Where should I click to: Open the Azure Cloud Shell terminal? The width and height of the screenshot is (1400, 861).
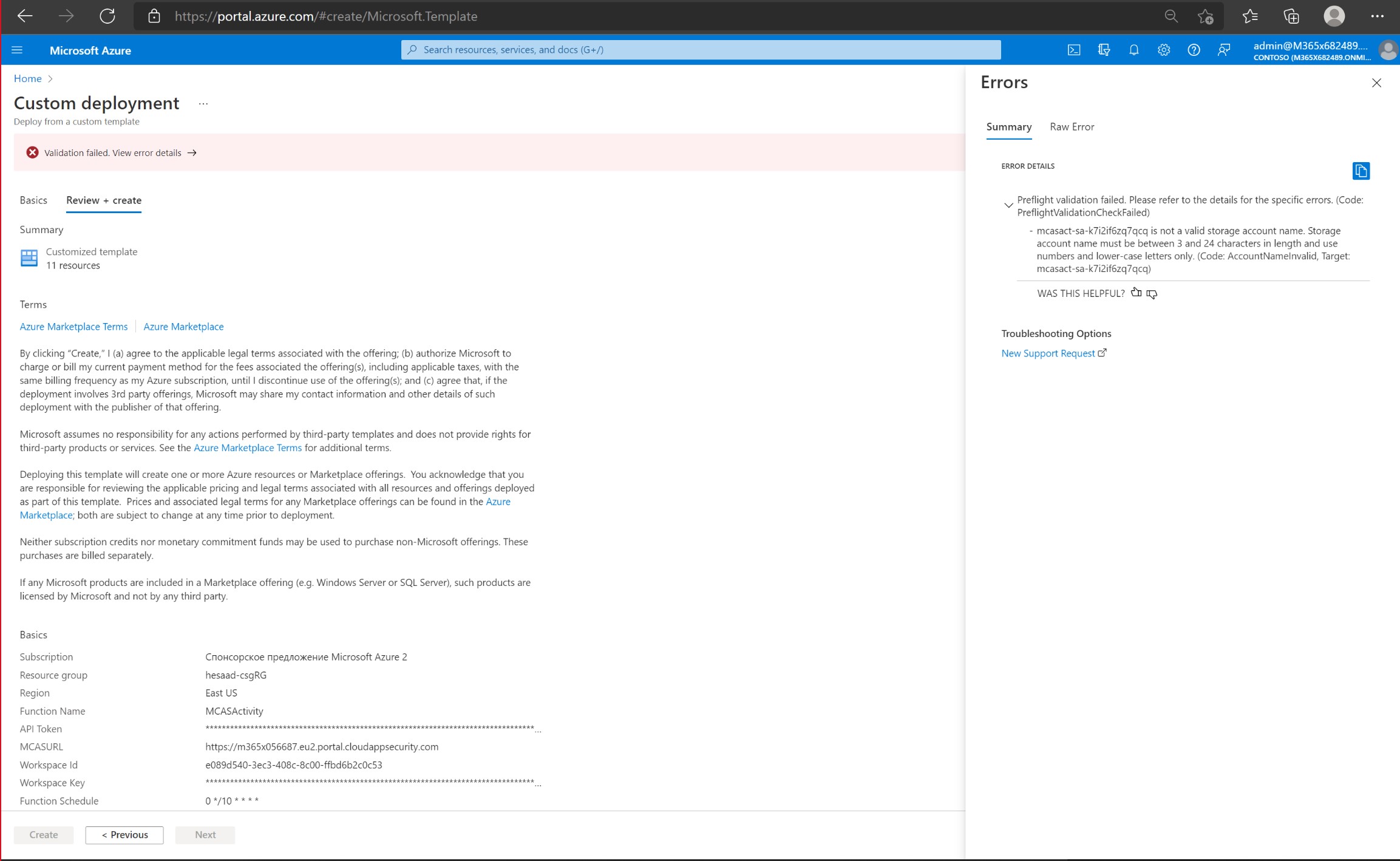point(1073,50)
